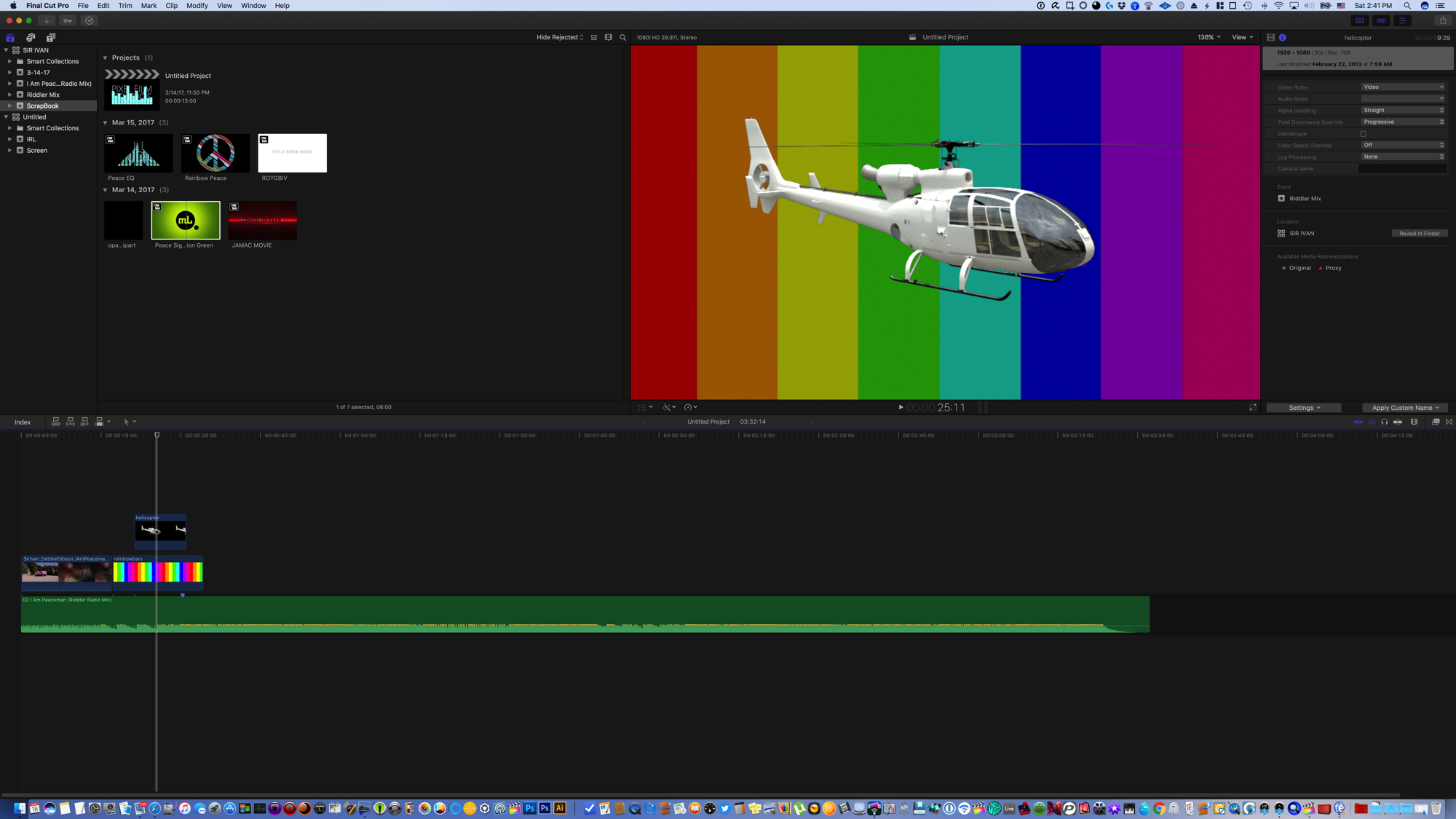This screenshot has height=819, width=1456.
Task: Open the Hide Rejected filter dropdown
Action: tap(560, 37)
